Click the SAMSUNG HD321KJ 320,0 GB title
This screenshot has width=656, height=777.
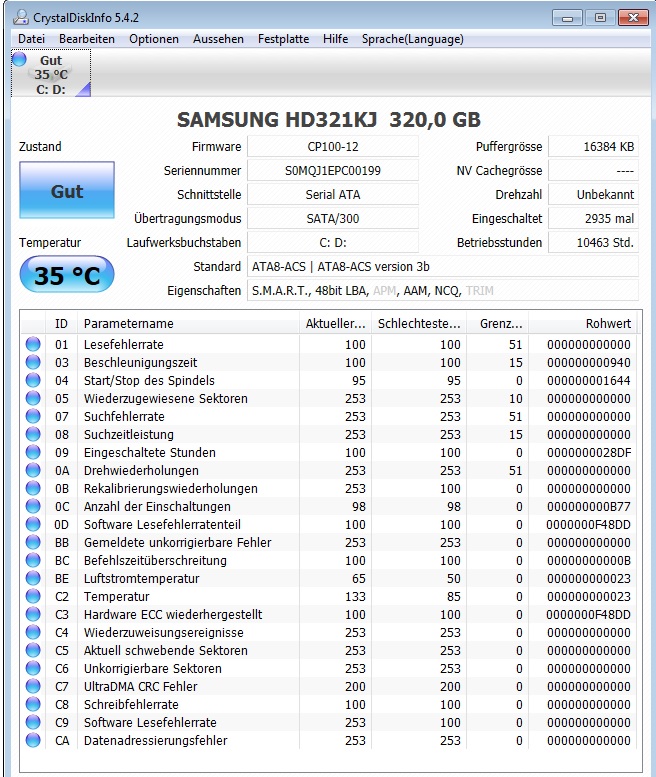click(329, 119)
